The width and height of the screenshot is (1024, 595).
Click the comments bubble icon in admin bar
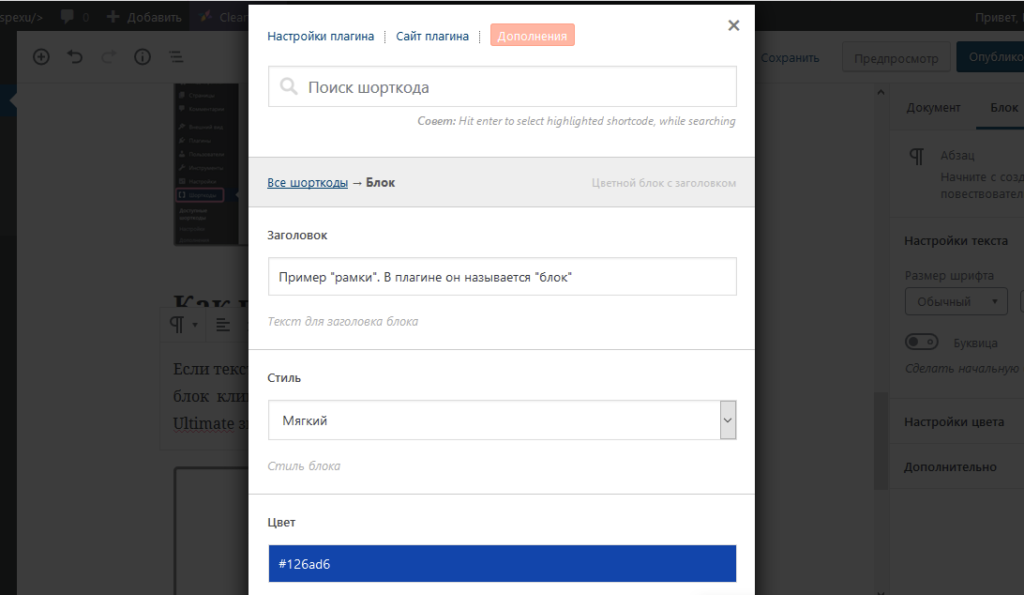[x=68, y=17]
